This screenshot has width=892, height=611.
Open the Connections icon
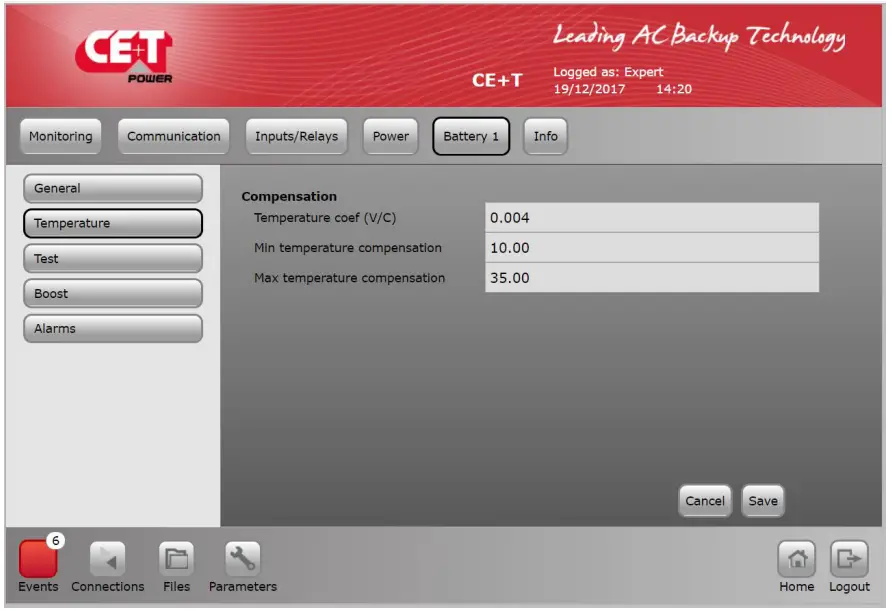pos(108,559)
